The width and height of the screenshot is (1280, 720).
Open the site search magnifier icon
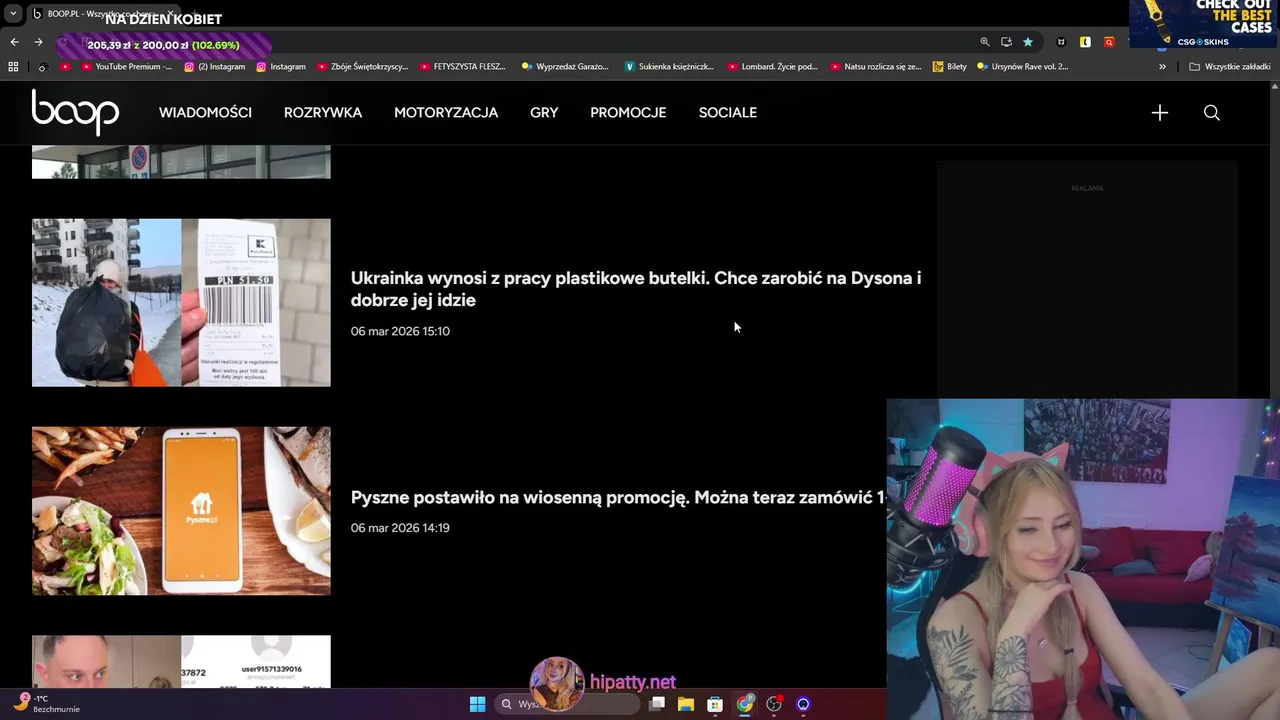point(1211,113)
